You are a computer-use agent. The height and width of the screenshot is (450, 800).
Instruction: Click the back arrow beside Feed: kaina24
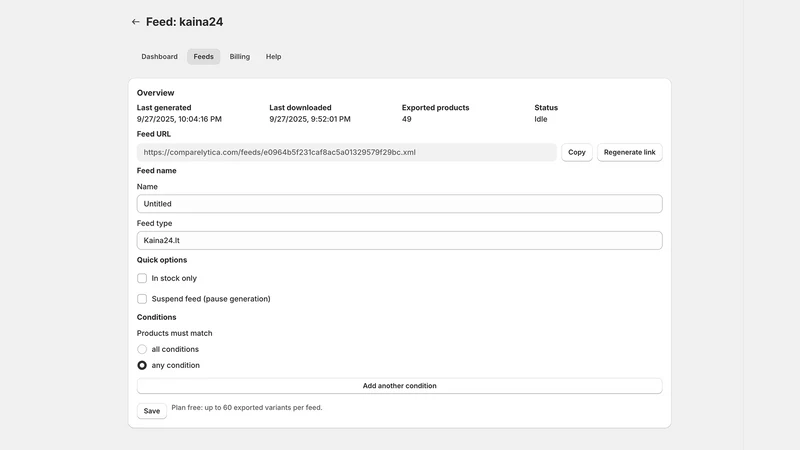[x=135, y=22]
